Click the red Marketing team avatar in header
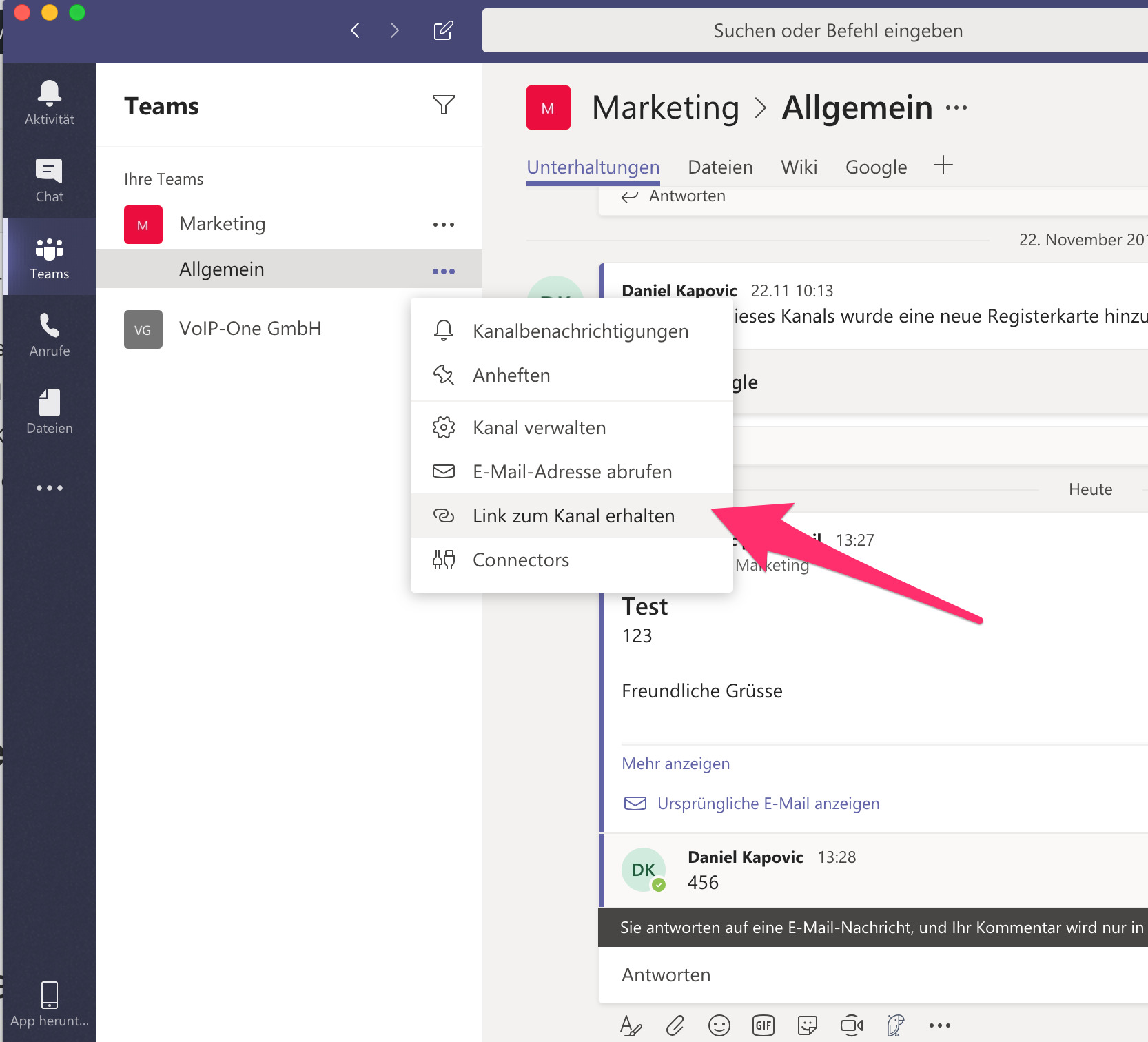1148x1042 pixels. pos(549,108)
